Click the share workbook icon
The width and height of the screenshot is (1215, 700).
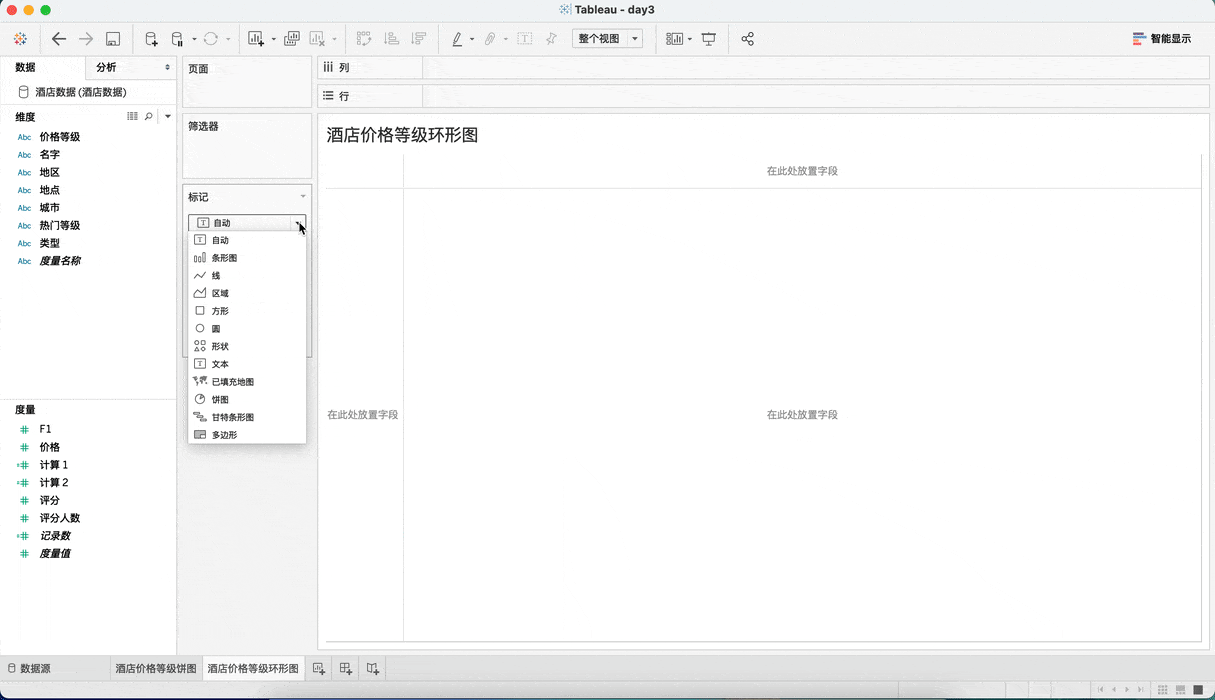click(747, 39)
